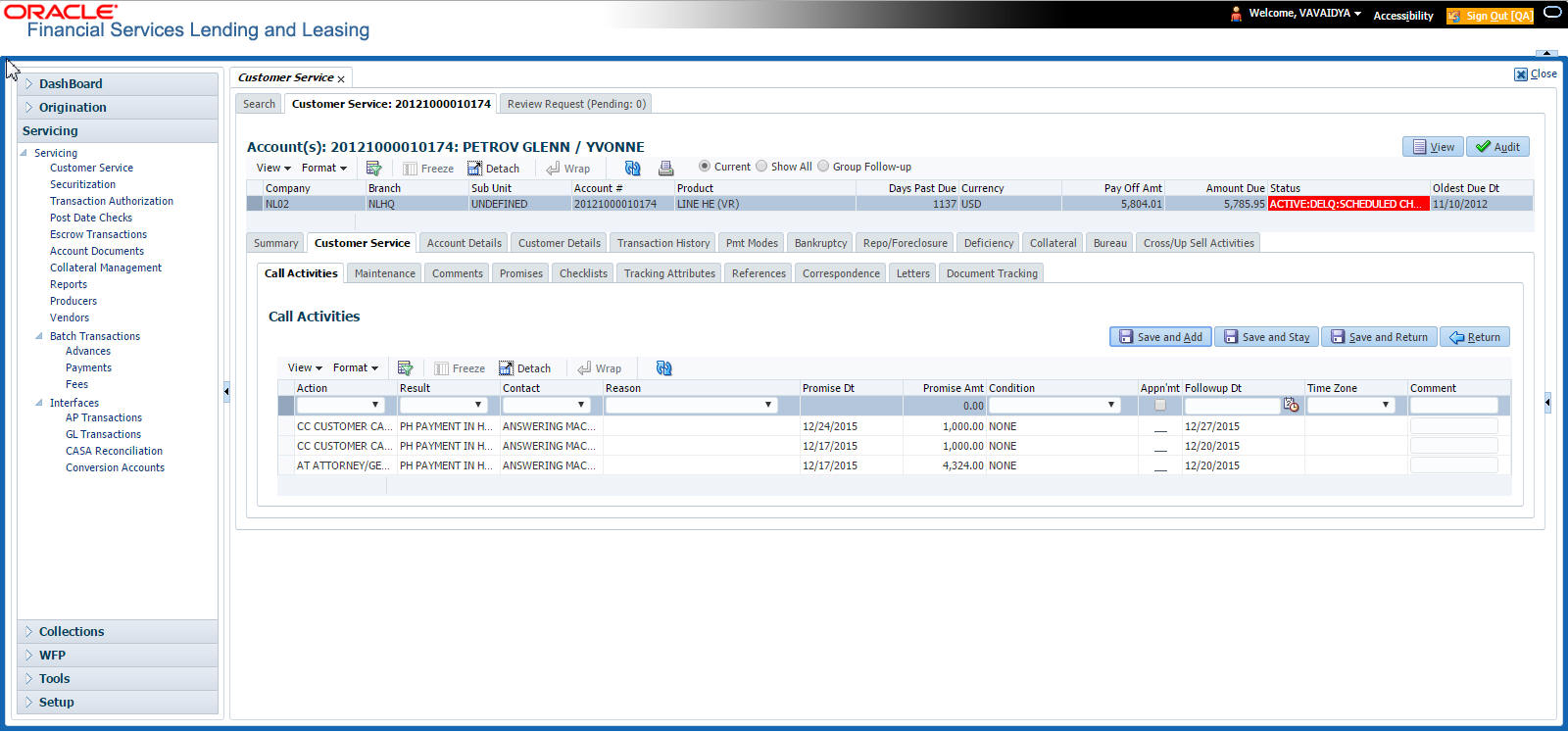Open the Welcome, VAVAIDYA user menu
Viewport: 1568px width, 732px height.
point(1304,14)
